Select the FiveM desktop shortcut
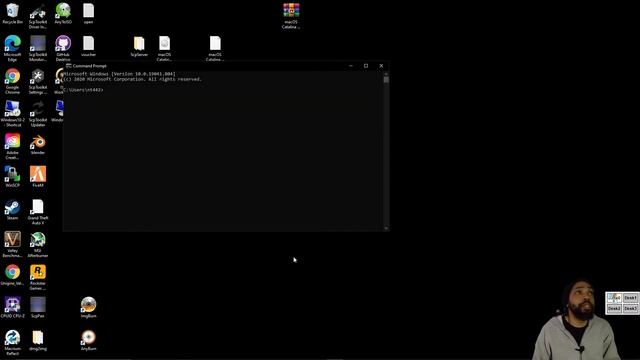Image resolution: width=640 pixels, height=360 pixels. (38, 177)
